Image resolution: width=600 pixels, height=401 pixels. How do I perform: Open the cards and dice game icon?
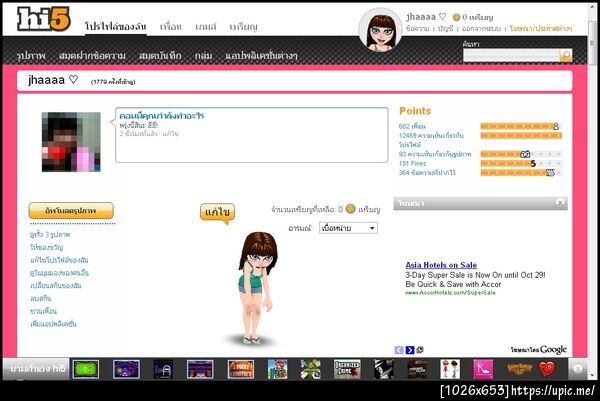[x=311, y=369]
